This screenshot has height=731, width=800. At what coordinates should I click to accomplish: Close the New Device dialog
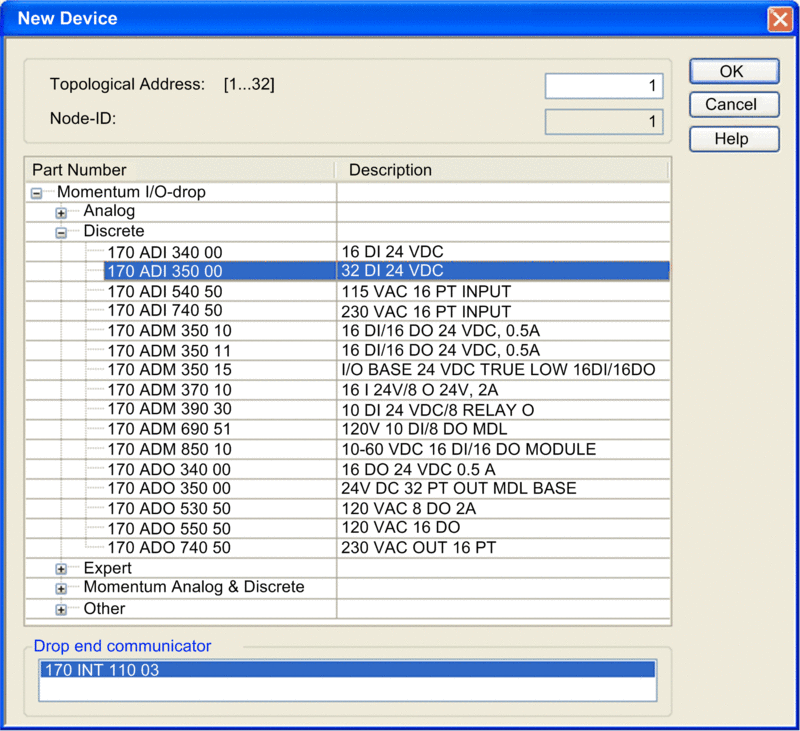point(780,19)
